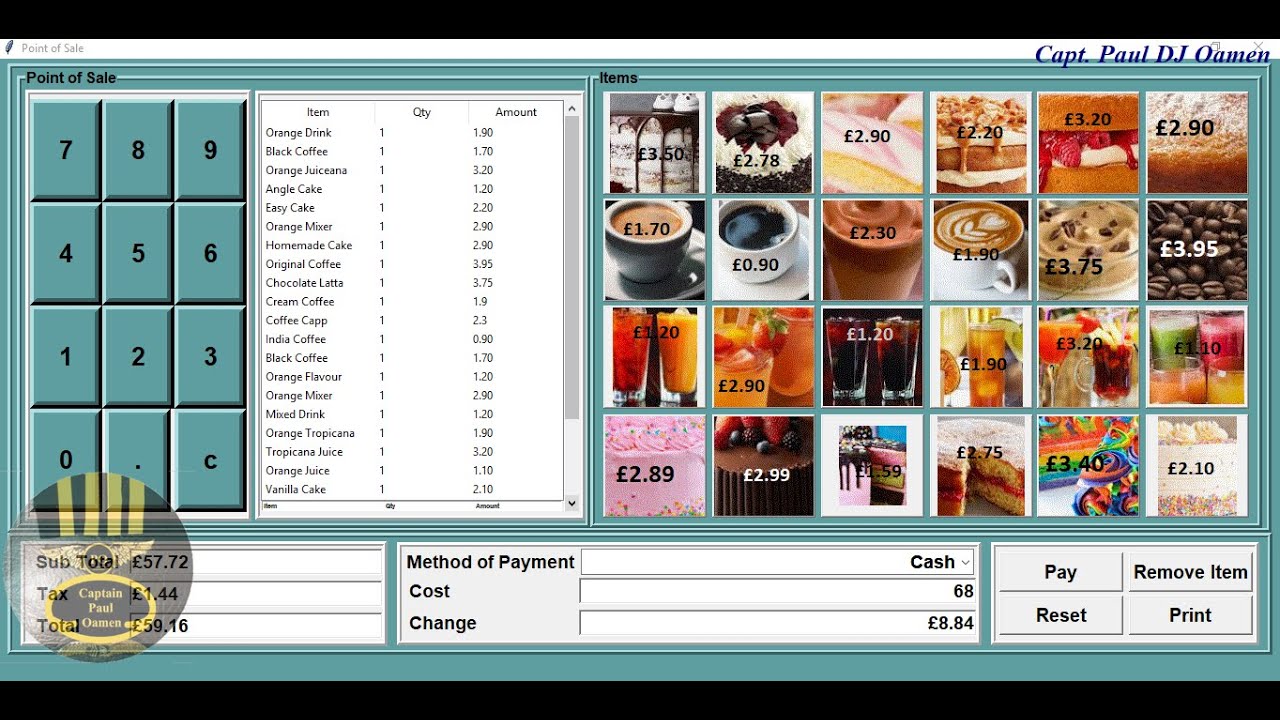
Task: Focus the Cost input field
Action: coord(777,591)
